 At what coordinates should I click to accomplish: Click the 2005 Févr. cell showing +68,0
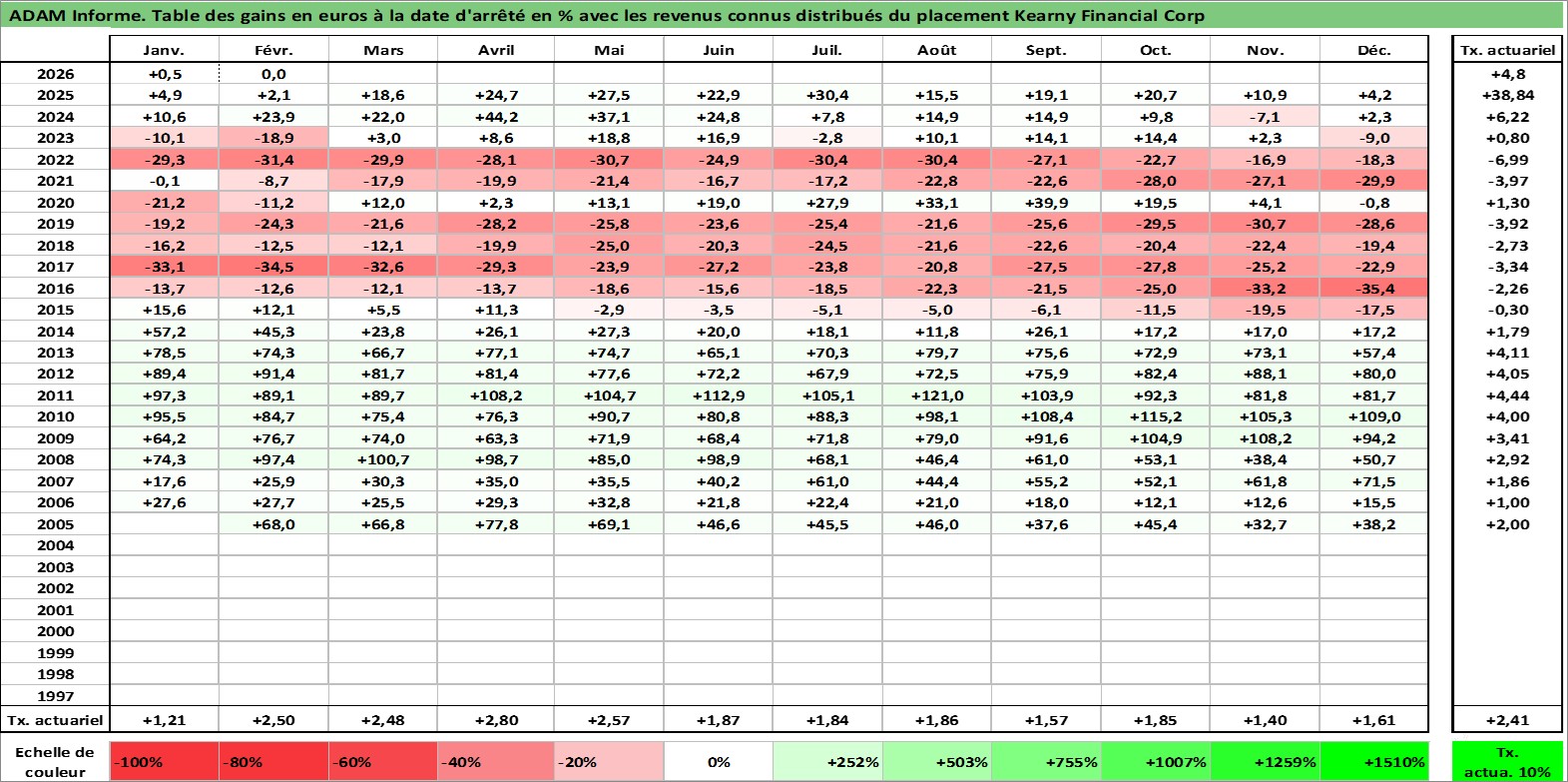[x=273, y=524]
